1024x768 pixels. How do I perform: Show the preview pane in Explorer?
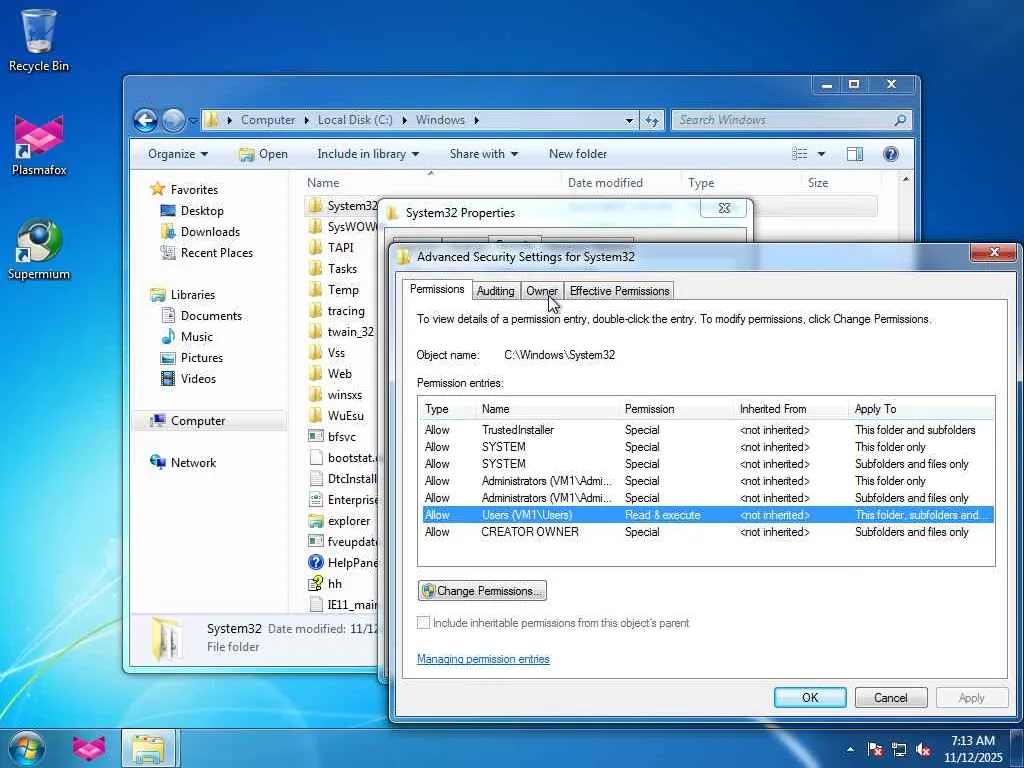pyautogui.click(x=854, y=154)
